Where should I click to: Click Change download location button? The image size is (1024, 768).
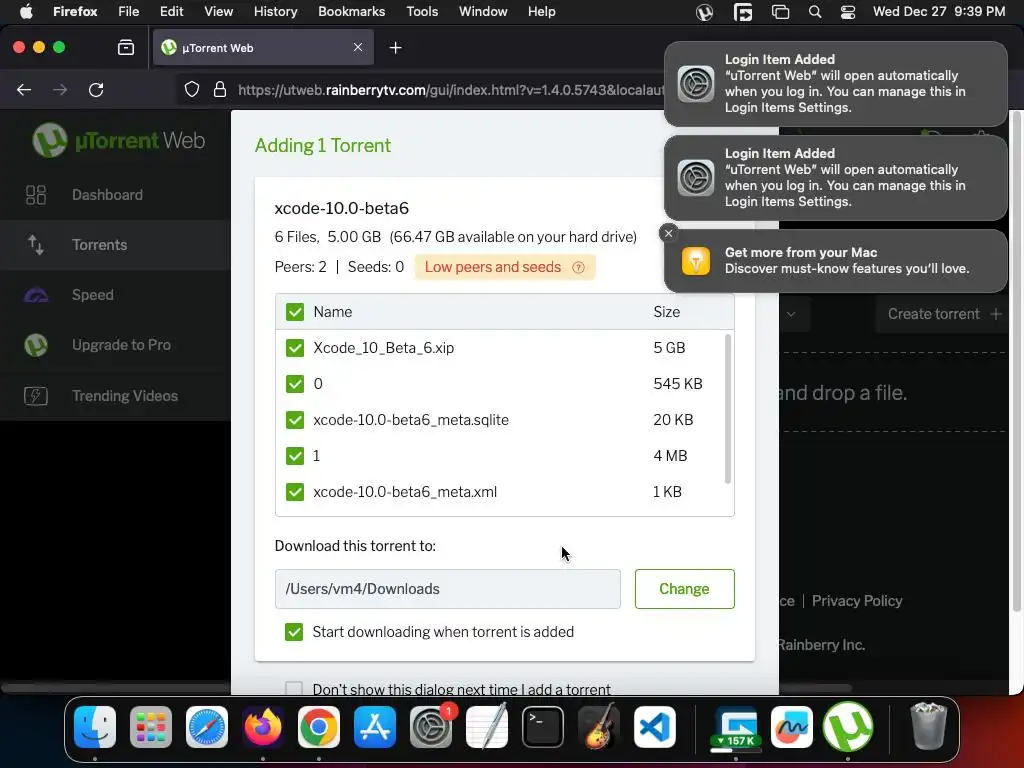(x=684, y=589)
